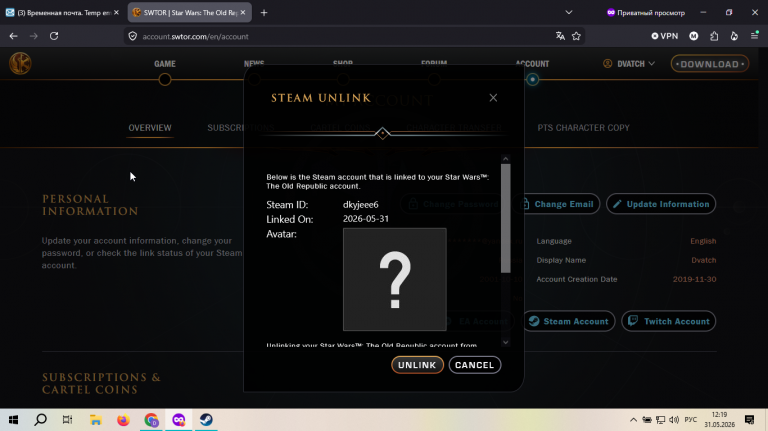Open the private browser taskbar icon

(179, 420)
